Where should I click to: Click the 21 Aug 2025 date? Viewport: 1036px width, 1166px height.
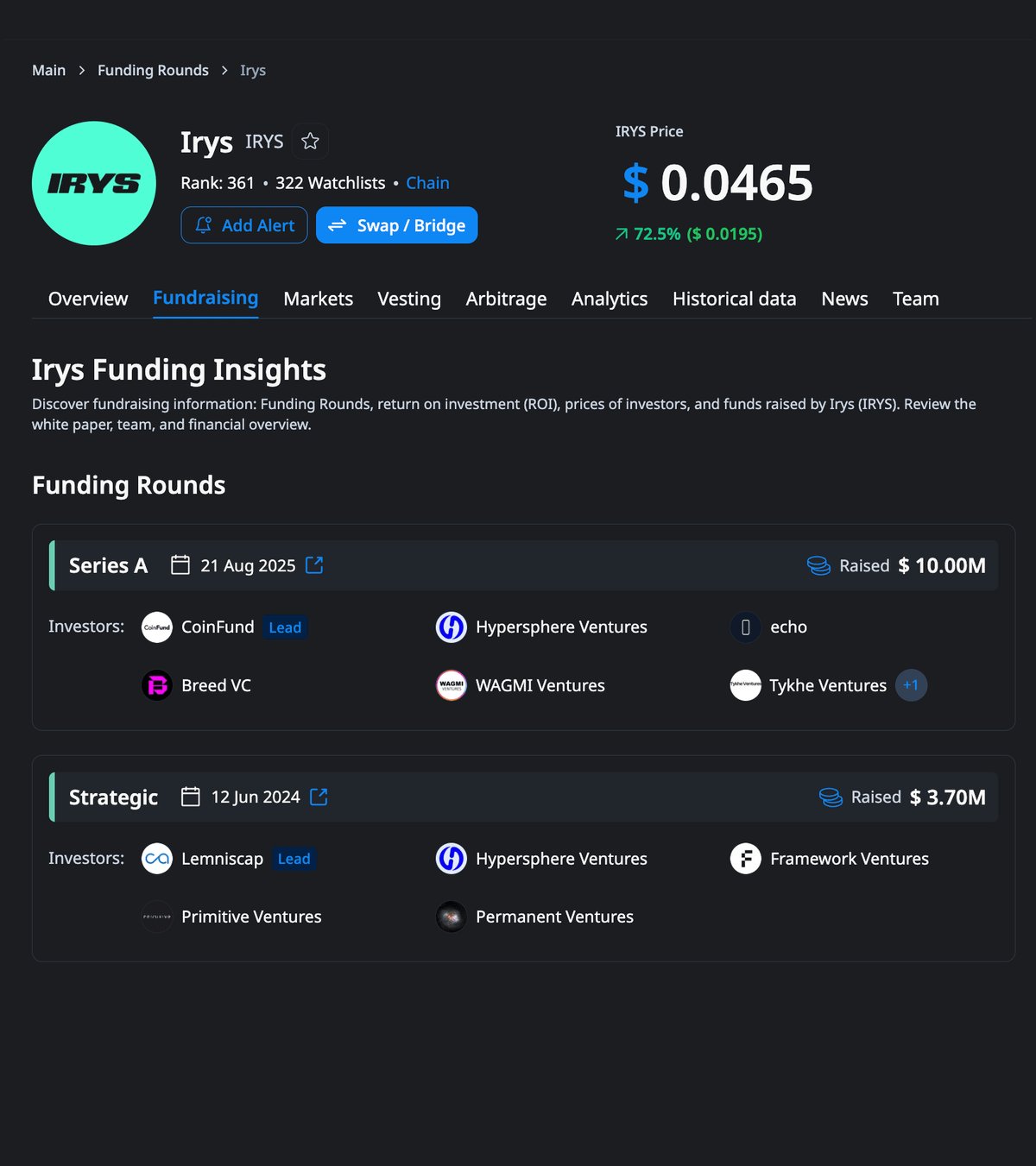[248, 565]
